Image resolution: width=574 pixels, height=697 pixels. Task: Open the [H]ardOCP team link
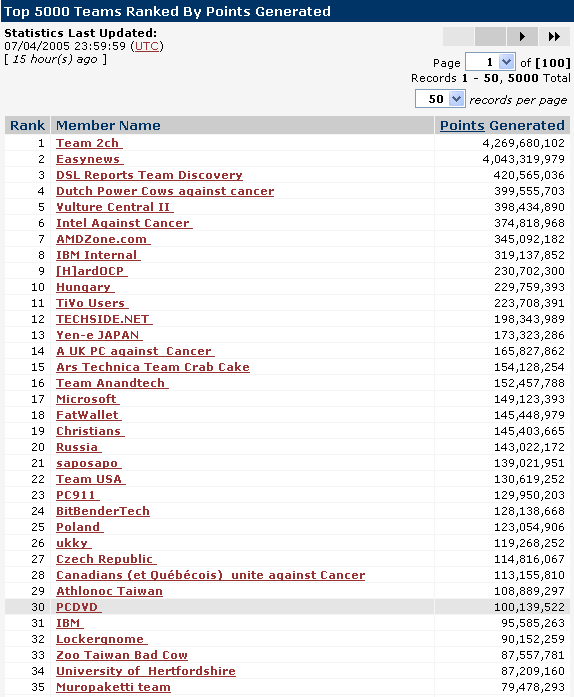[90, 271]
